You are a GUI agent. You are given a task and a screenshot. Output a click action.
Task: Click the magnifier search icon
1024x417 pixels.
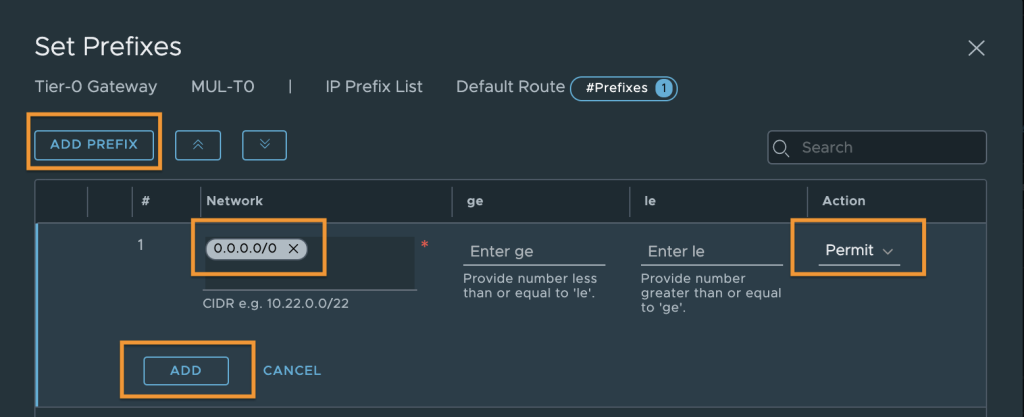pos(780,148)
